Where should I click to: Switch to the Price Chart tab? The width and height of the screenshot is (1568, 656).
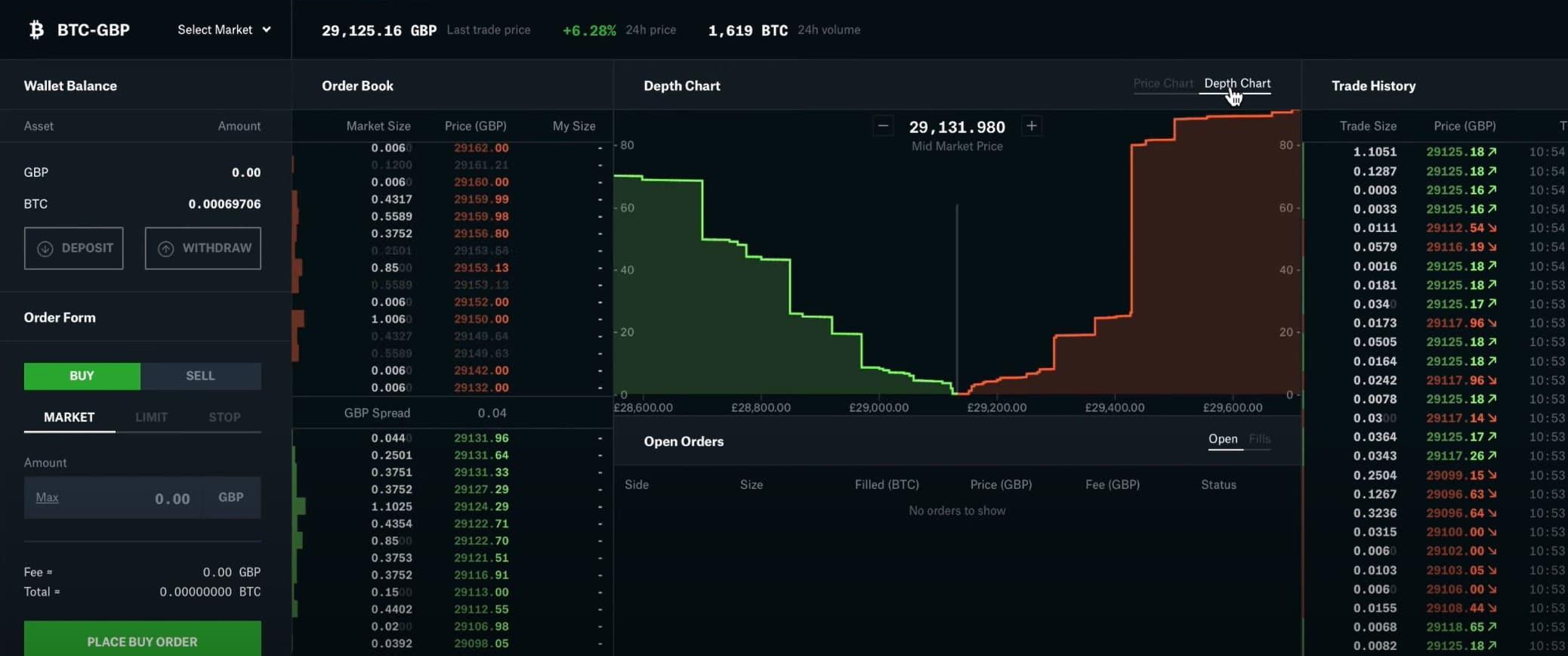click(1163, 83)
